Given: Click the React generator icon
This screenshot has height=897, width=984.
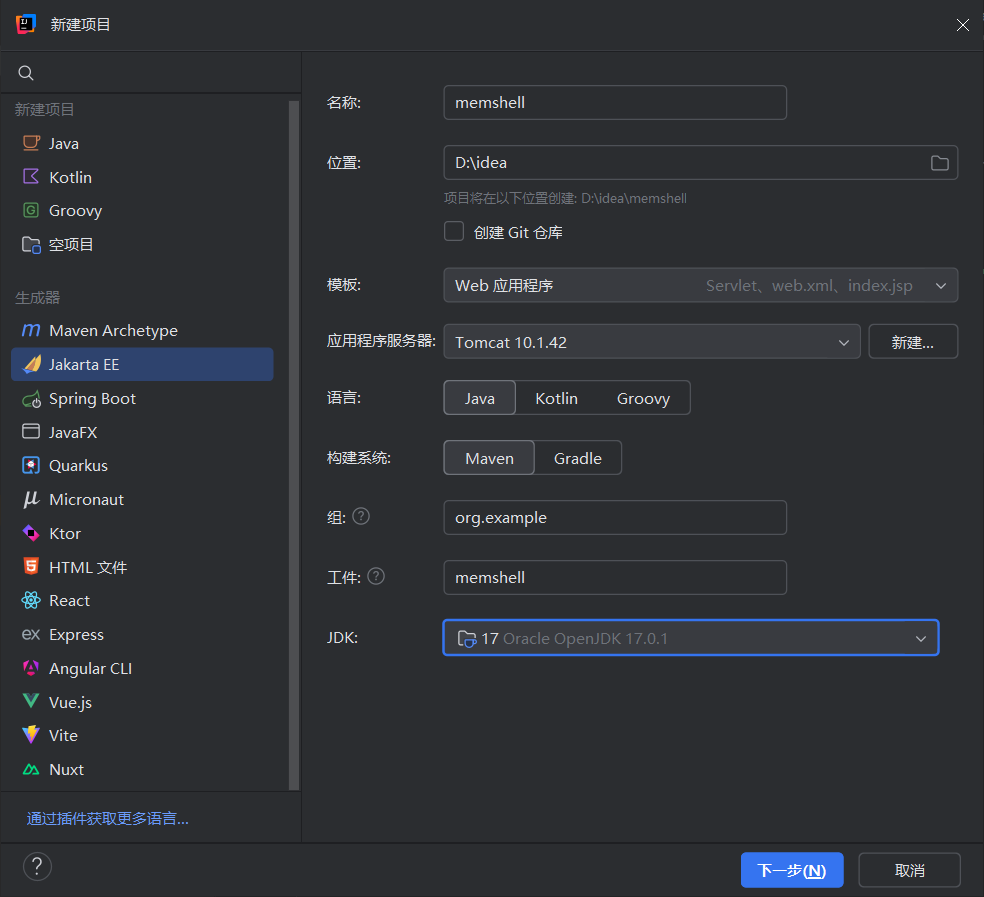Looking at the screenshot, I should click(31, 601).
